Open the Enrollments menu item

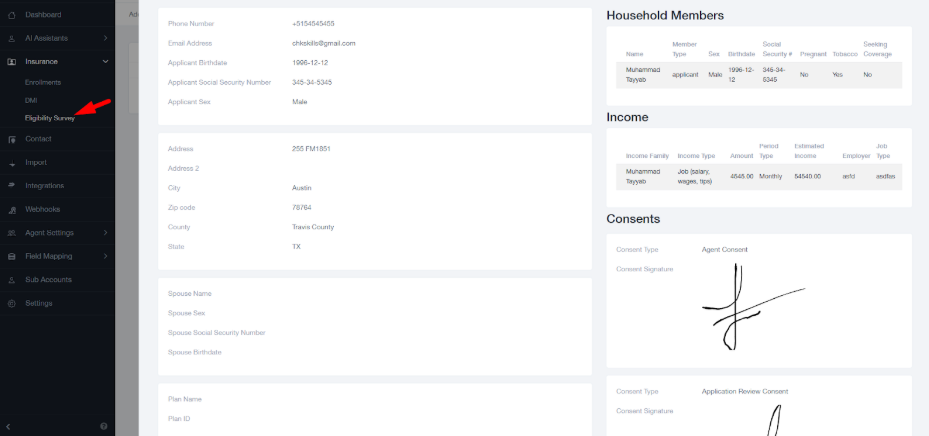(x=43, y=84)
